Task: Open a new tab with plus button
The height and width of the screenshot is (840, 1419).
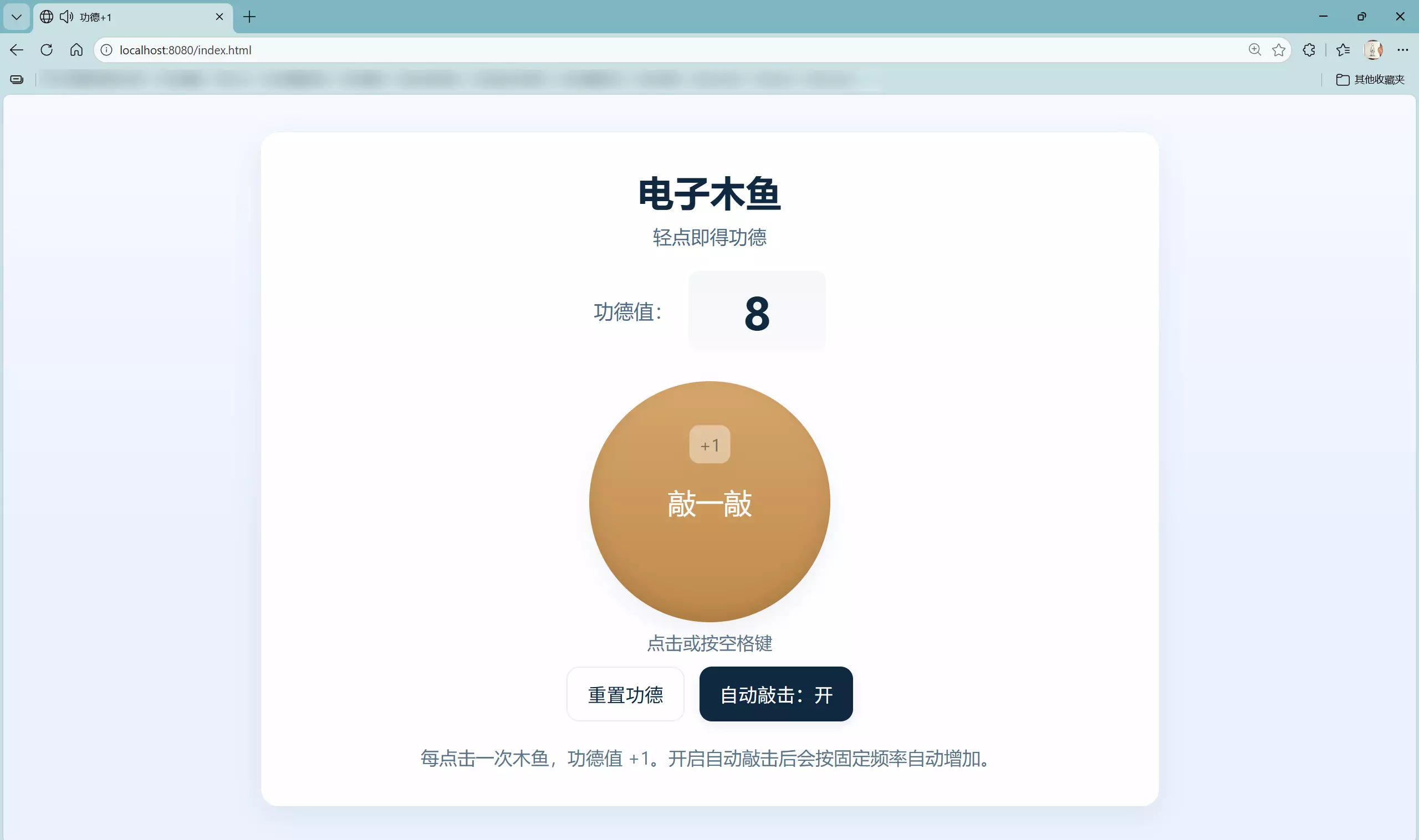Action: pyautogui.click(x=249, y=17)
